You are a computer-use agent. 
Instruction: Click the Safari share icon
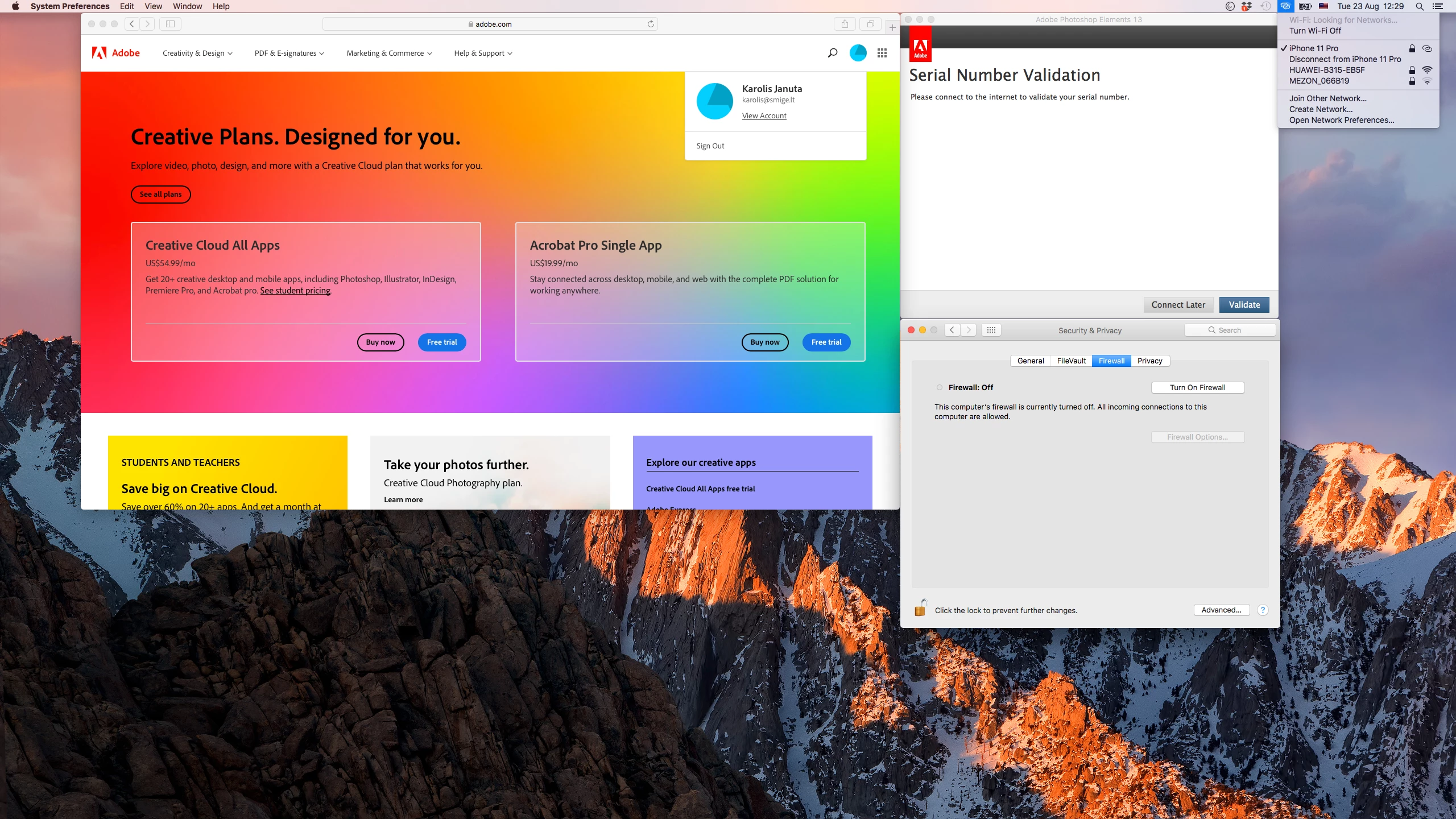(845, 24)
